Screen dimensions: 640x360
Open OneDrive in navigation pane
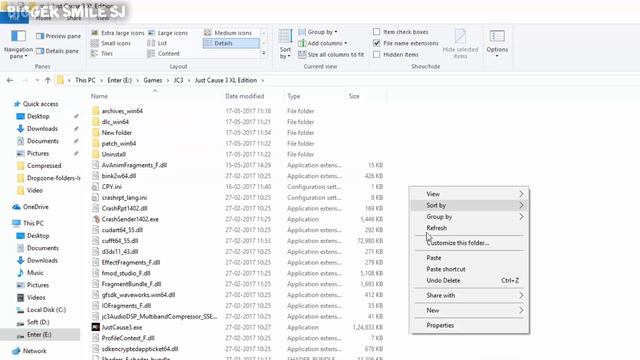(31, 207)
